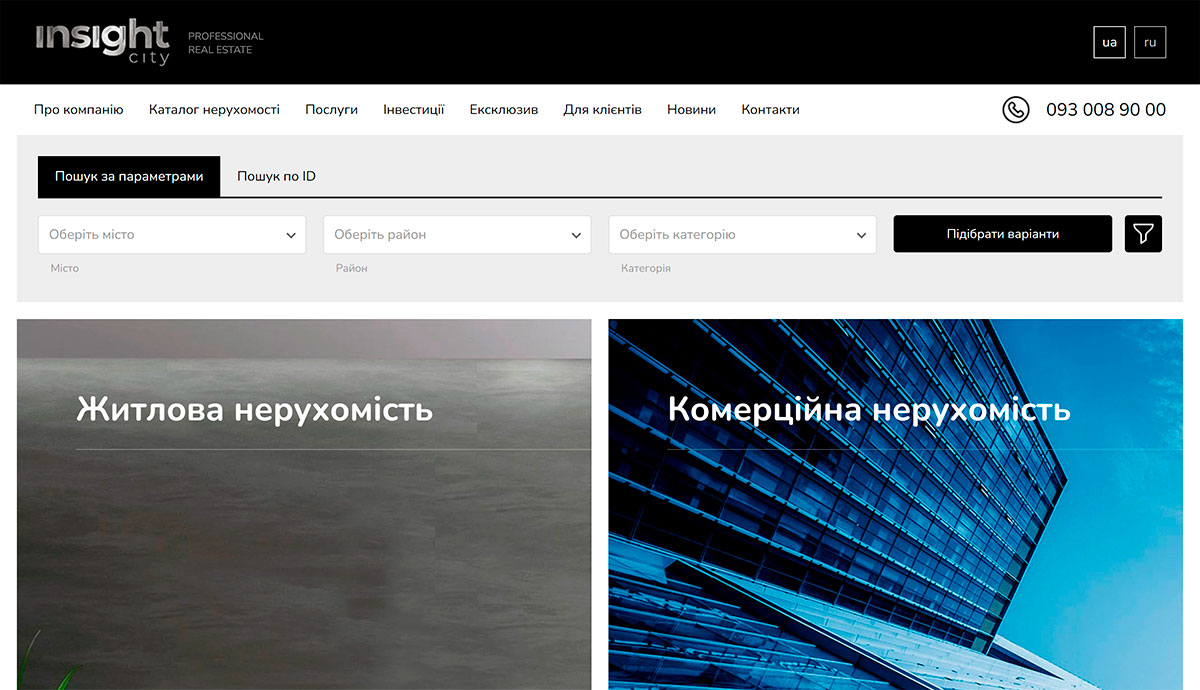
Task: Switch language to ua
Action: click(x=1109, y=43)
